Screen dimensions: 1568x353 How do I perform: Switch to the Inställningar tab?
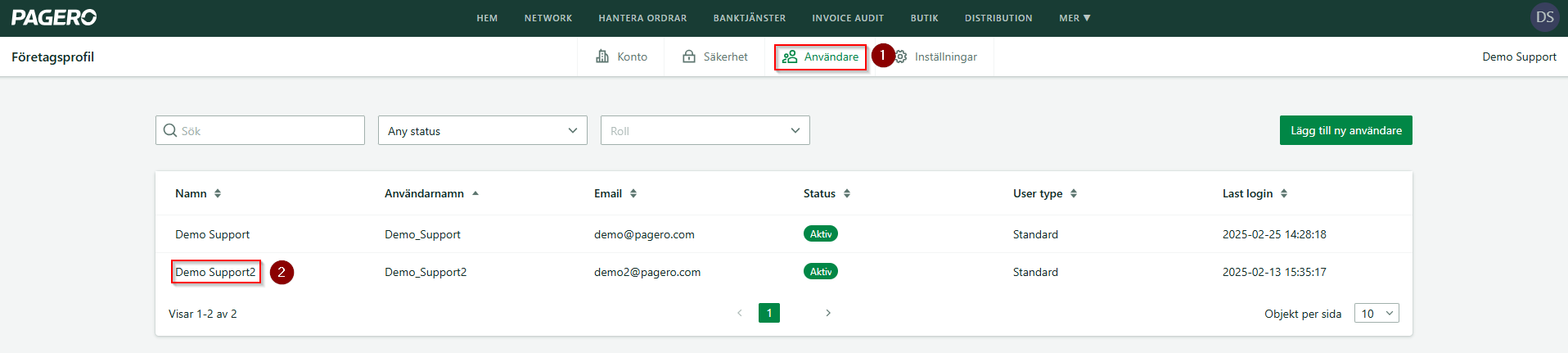(935, 57)
